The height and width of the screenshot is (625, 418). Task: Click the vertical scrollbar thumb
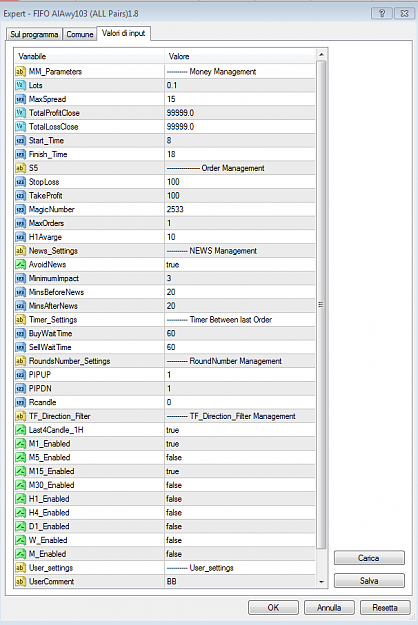322,305
